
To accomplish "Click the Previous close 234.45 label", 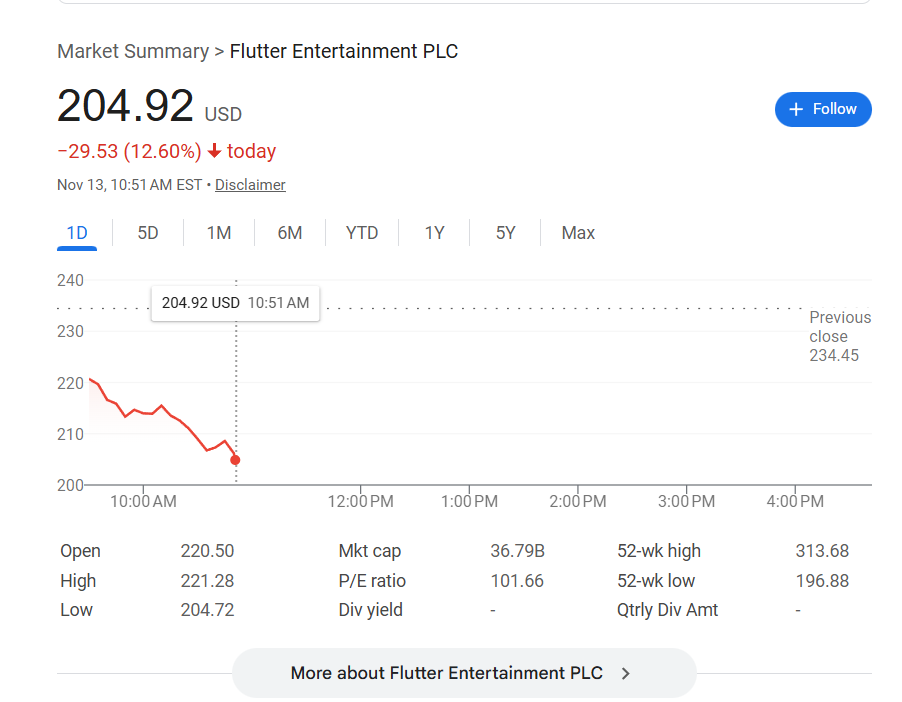I will [839, 336].
